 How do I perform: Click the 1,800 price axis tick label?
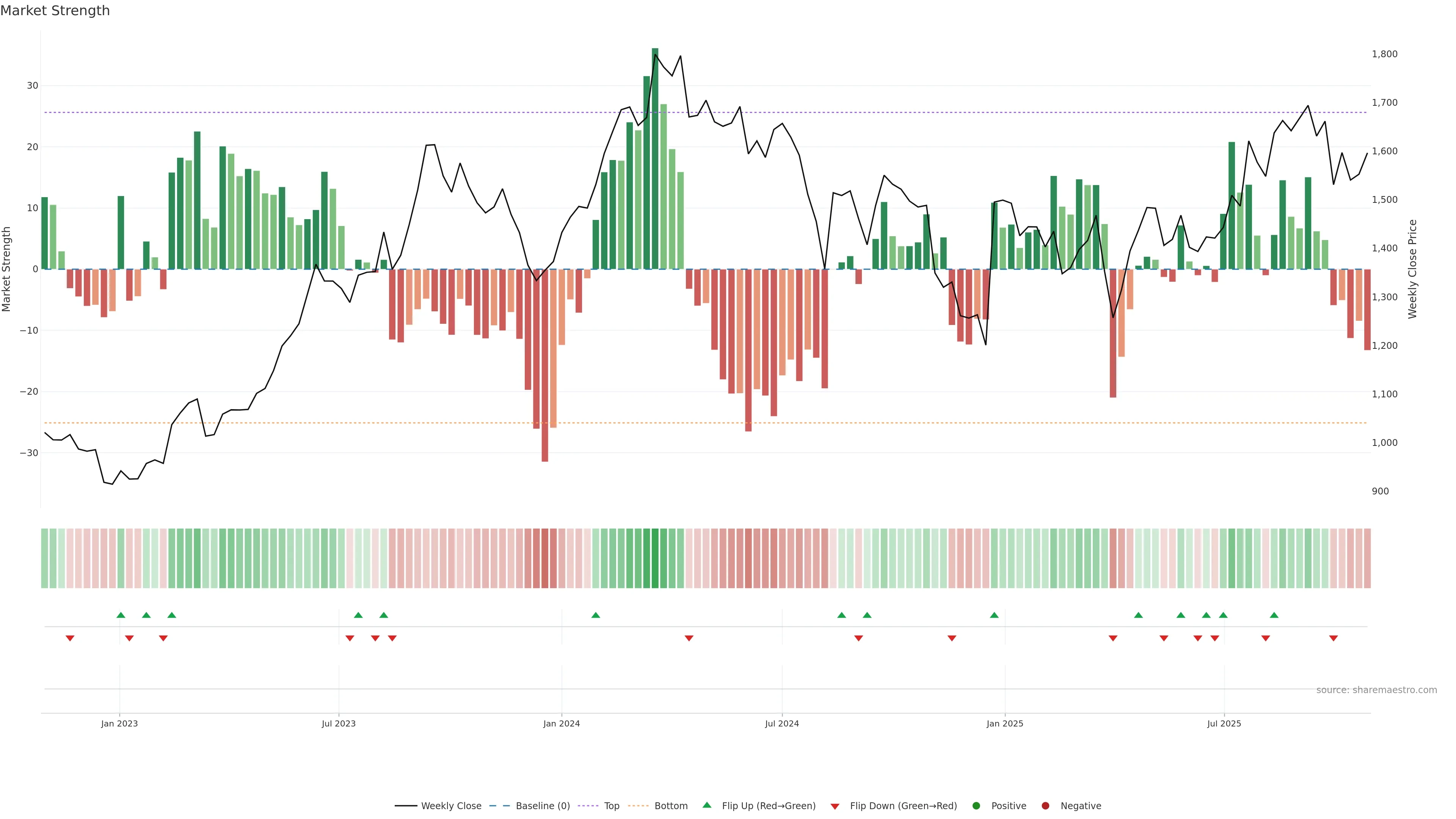[1384, 54]
